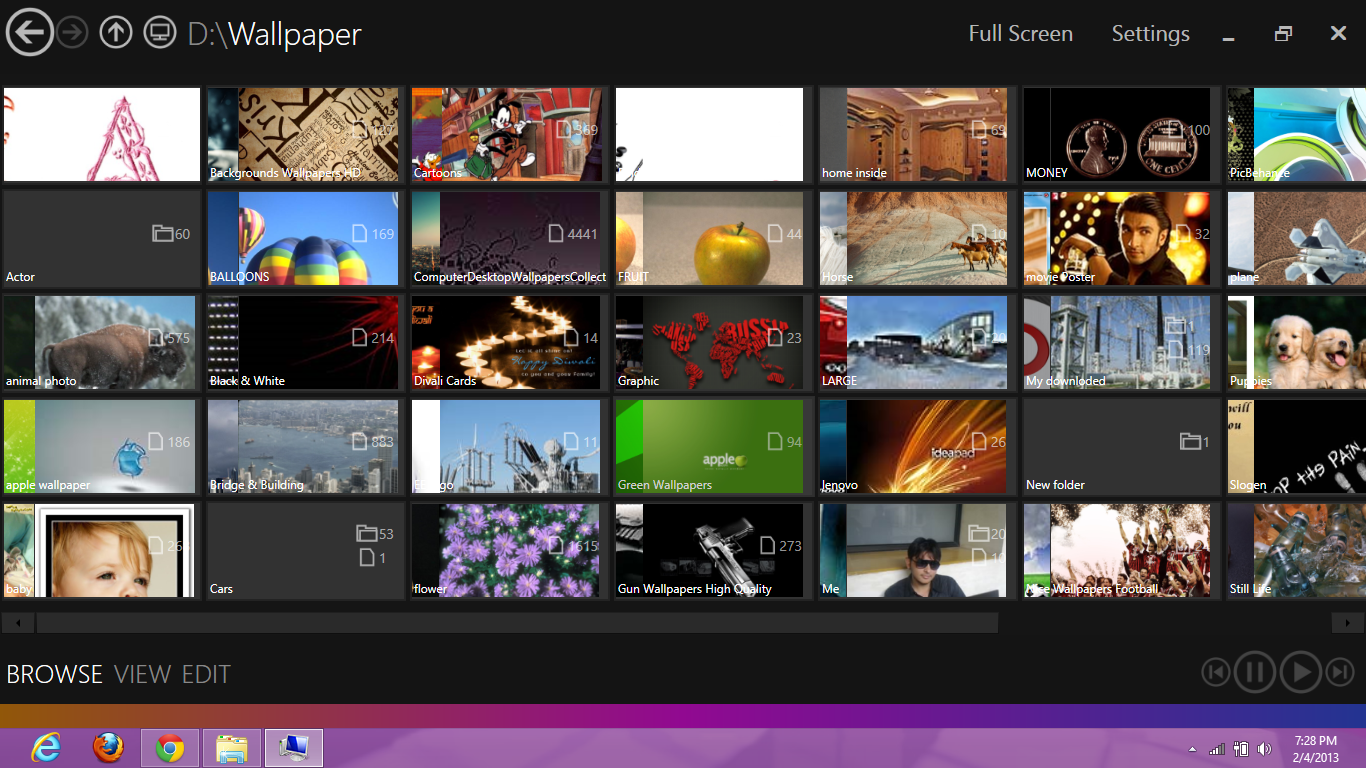The image size is (1366, 768).
Task: Open the Settings menu
Action: point(1151,34)
